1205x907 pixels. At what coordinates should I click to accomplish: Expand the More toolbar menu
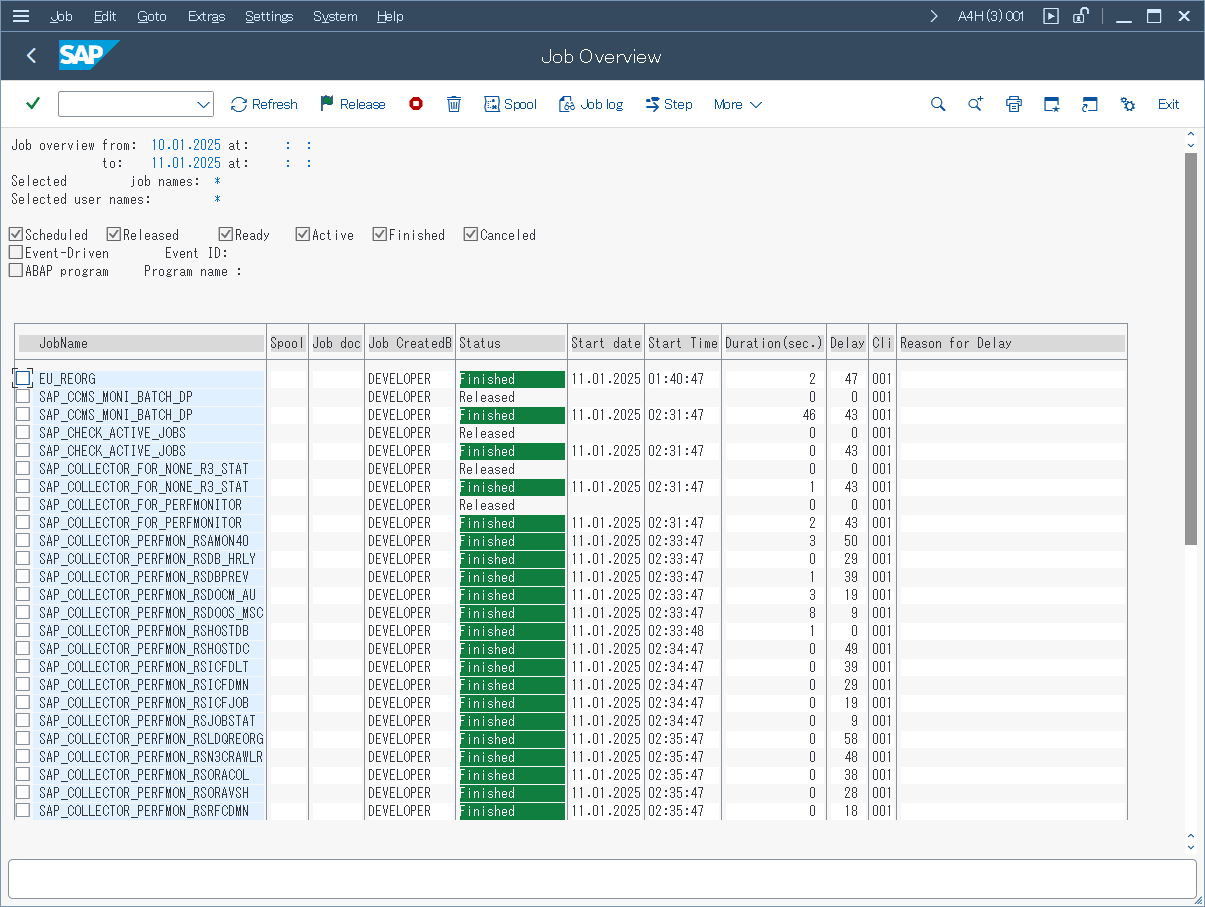[x=738, y=104]
